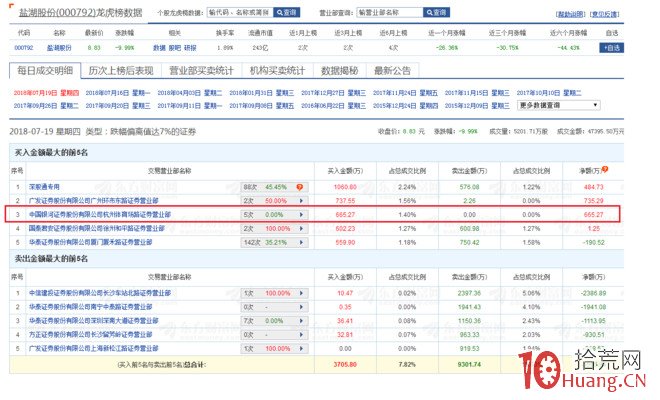This screenshot has height=400, width=660.
Task: Select date 2018年07月16日 星期一
Action: point(118,93)
